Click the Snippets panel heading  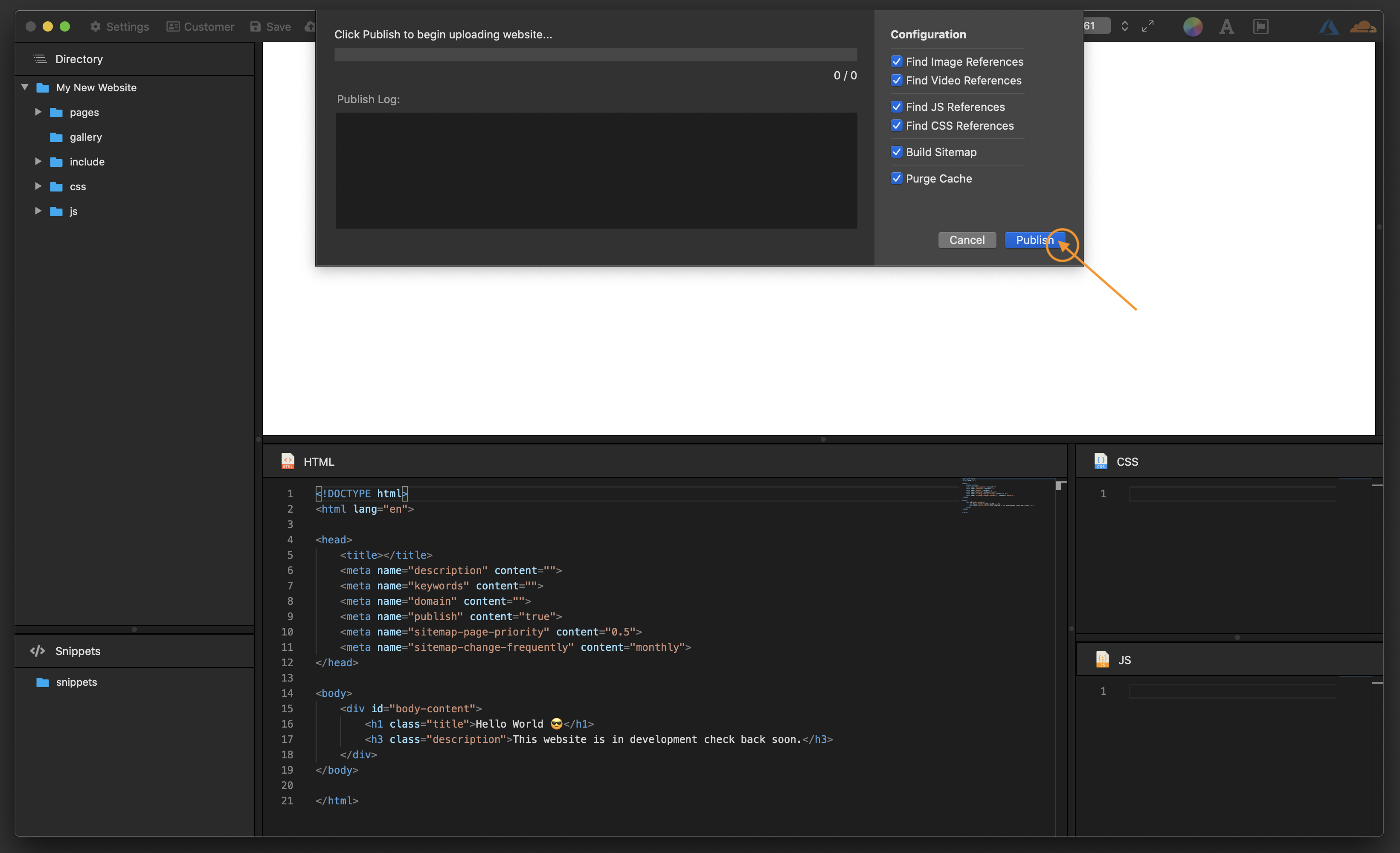pyautogui.click(x=78, y=651)
